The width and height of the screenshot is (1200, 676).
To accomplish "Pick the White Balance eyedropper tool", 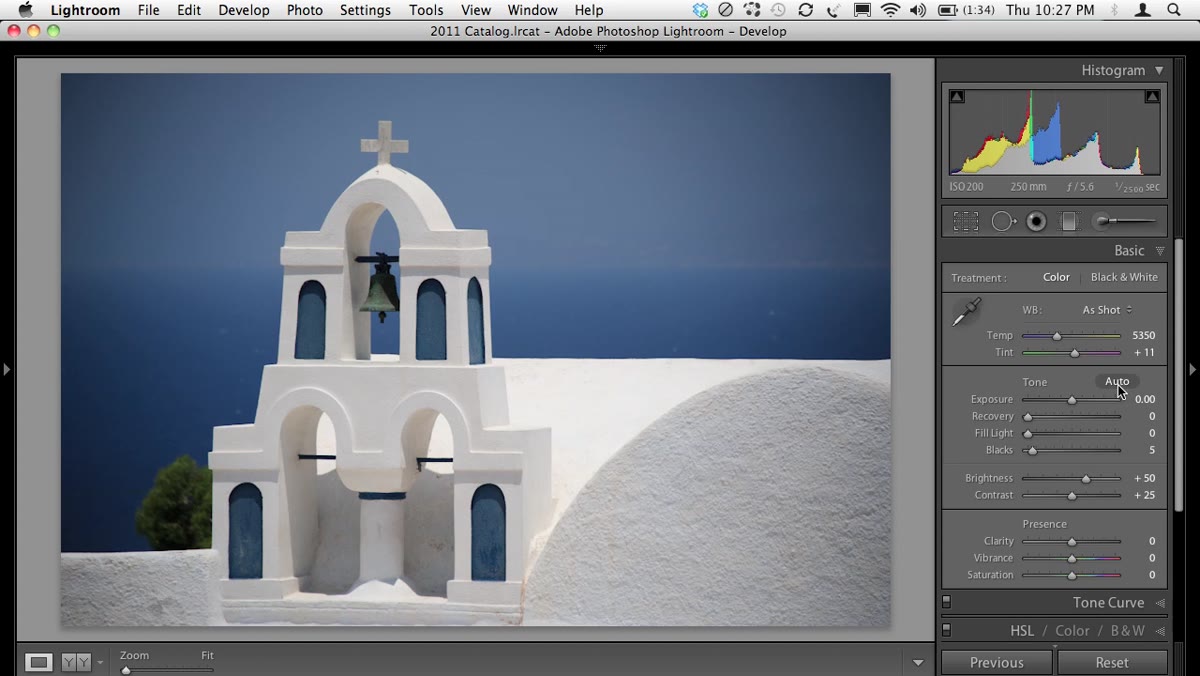I will click(x=966, y=313).
